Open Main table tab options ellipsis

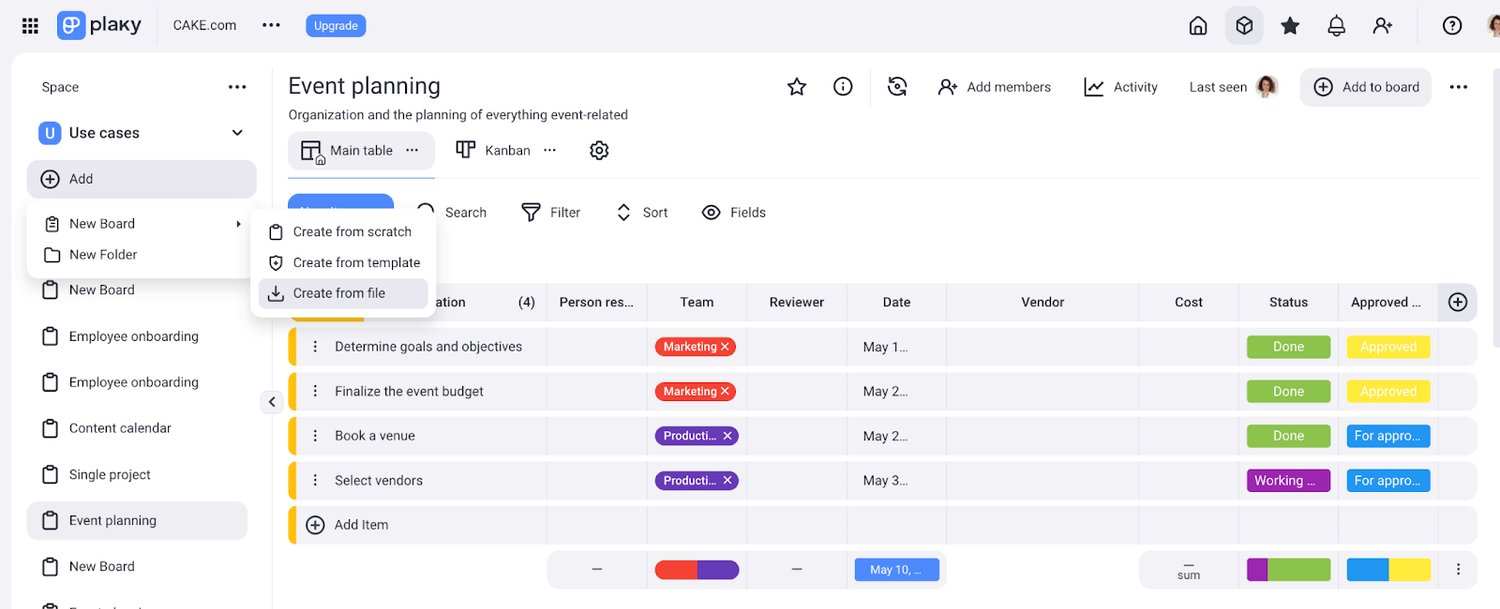pos(412,150)
